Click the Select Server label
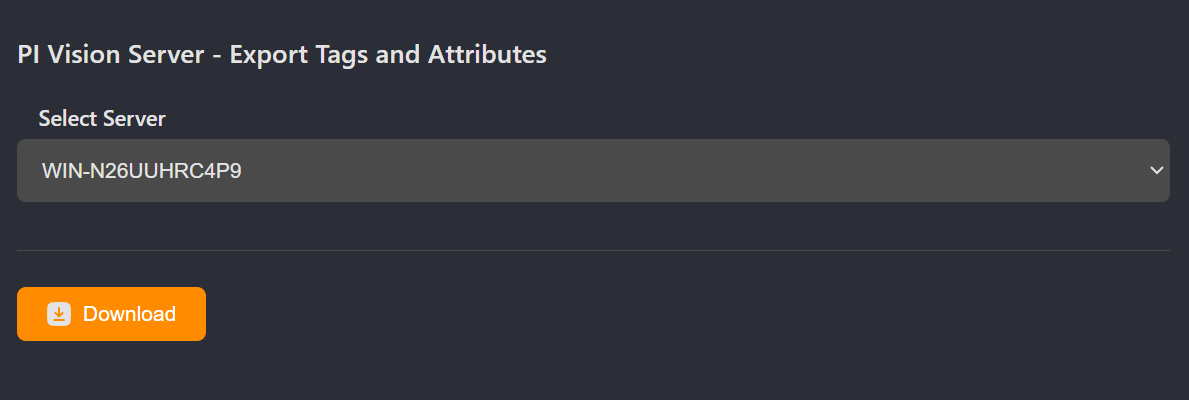Viewport: 1189px width, 400px height. [x=102, y=118]
